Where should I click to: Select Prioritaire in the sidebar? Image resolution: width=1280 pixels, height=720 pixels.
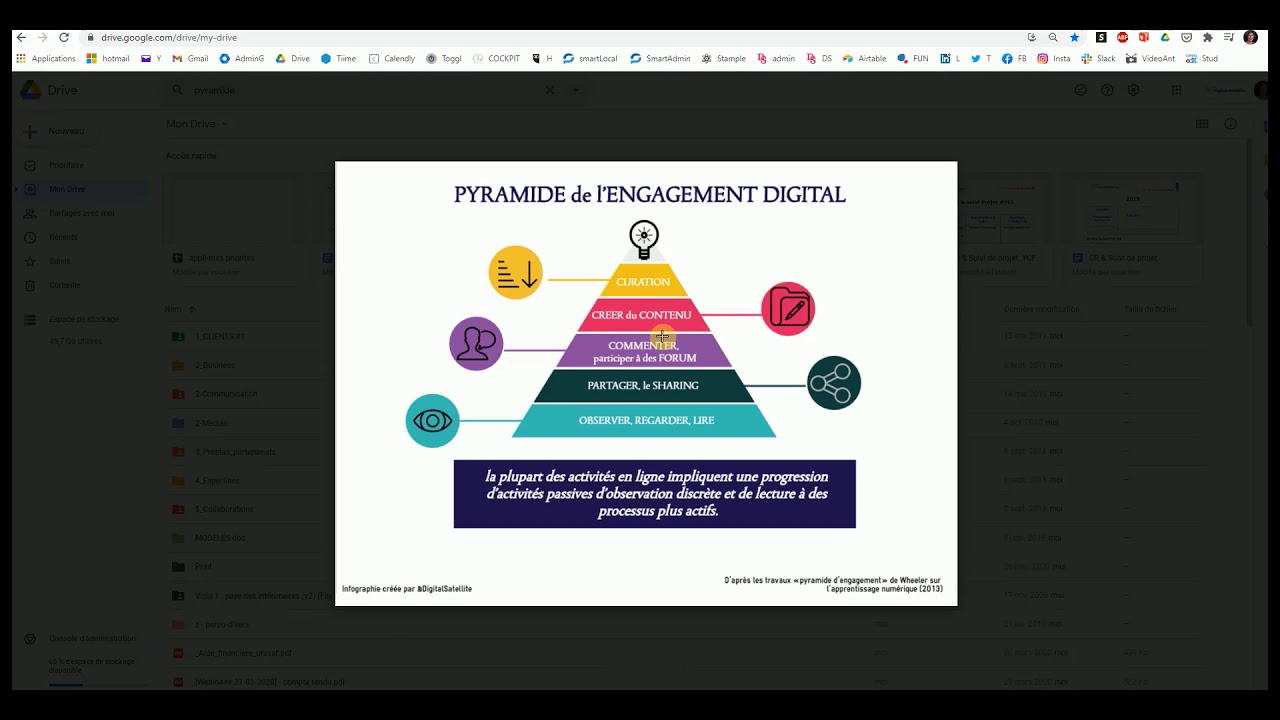80,165
